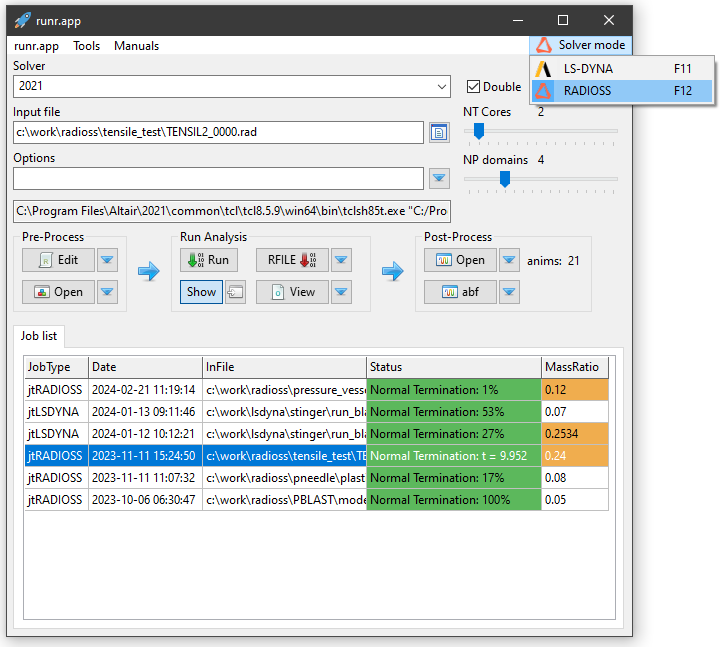Sort by the MassRatio column header
Screen dimensions: 720x647
(x=575, y=367)
